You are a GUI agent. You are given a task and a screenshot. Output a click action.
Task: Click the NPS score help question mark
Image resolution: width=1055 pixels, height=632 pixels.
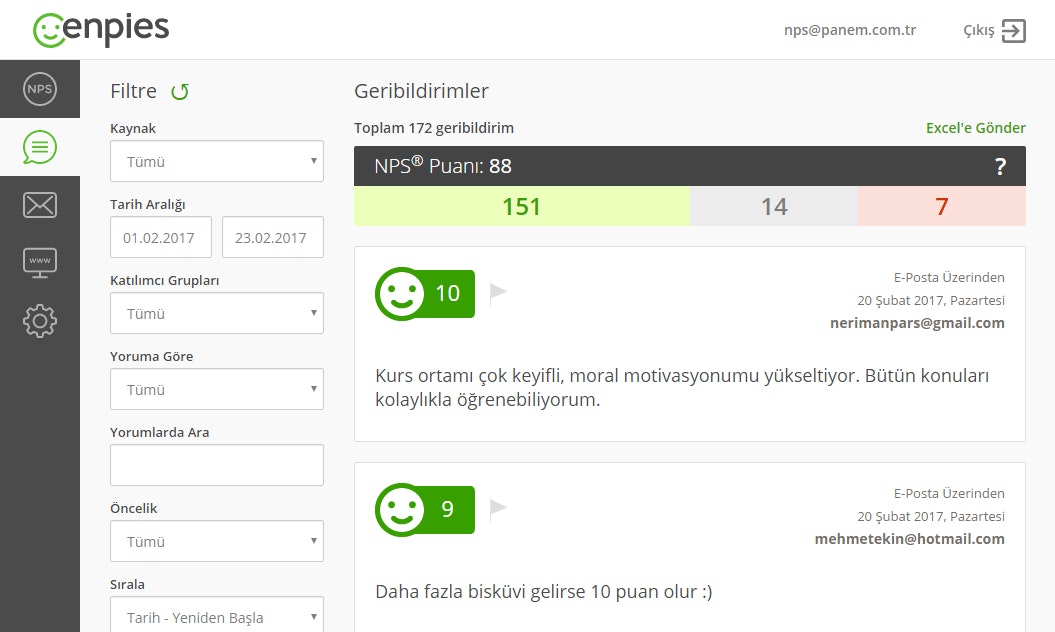click(x=1001, y=166)
